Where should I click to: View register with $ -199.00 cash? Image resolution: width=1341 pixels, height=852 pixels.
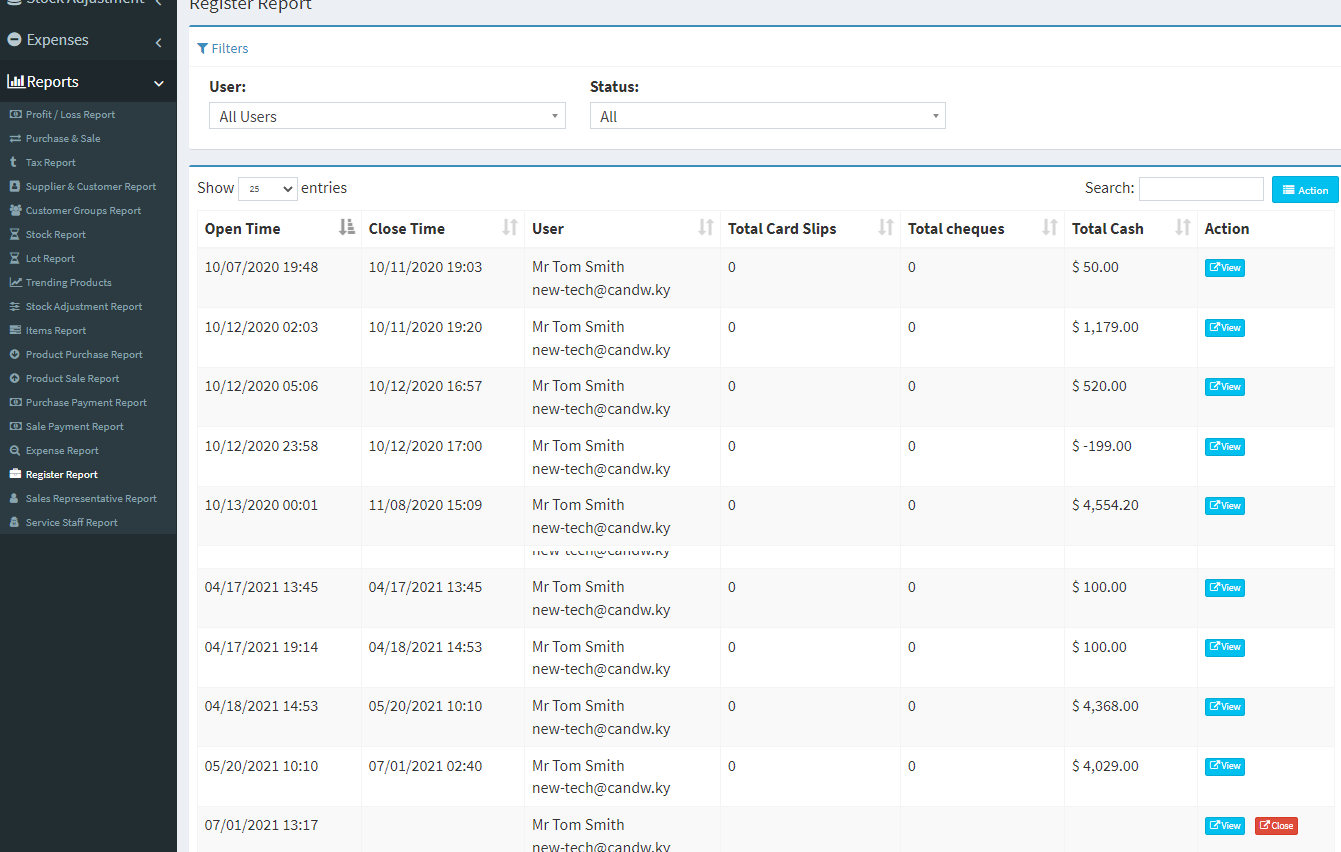[1225, 446]
